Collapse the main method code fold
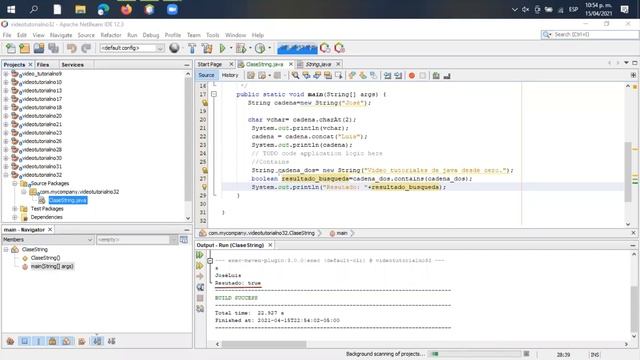The image size is (640, 360). (214, 94)
